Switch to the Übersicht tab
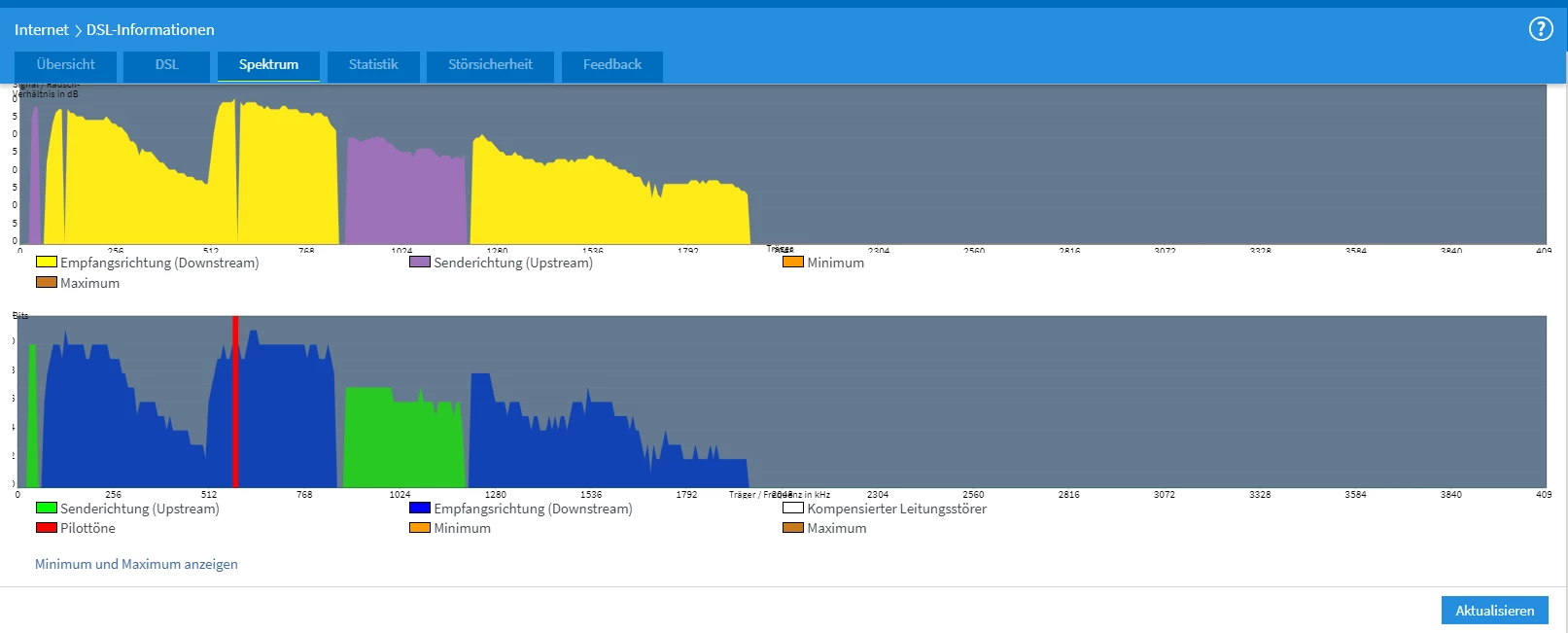 click(65, 65)
